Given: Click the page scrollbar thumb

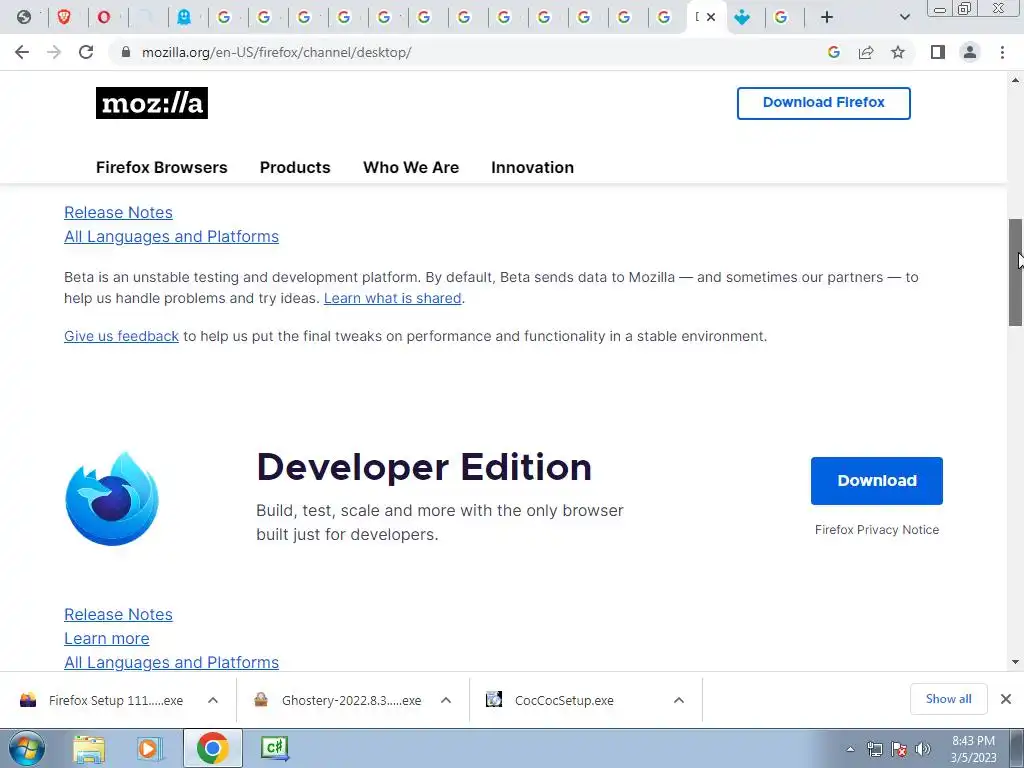Looking at the screenshot, I should tap(1015, 272).
